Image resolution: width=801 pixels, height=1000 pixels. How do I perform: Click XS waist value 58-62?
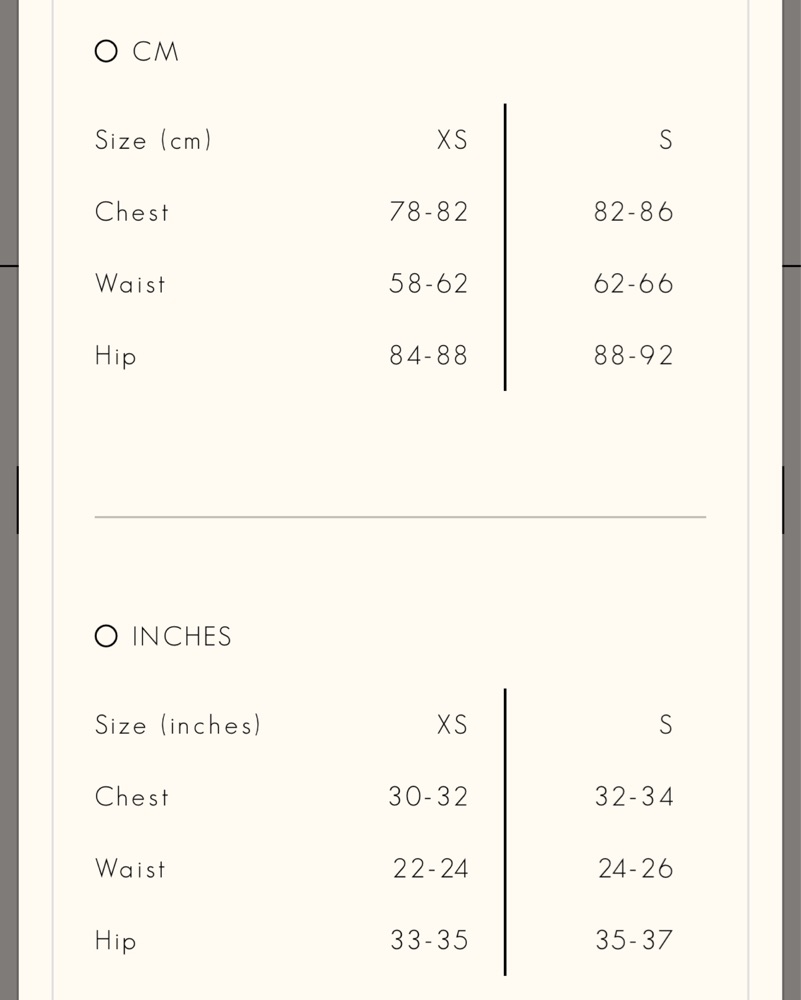tap(429, 284)
